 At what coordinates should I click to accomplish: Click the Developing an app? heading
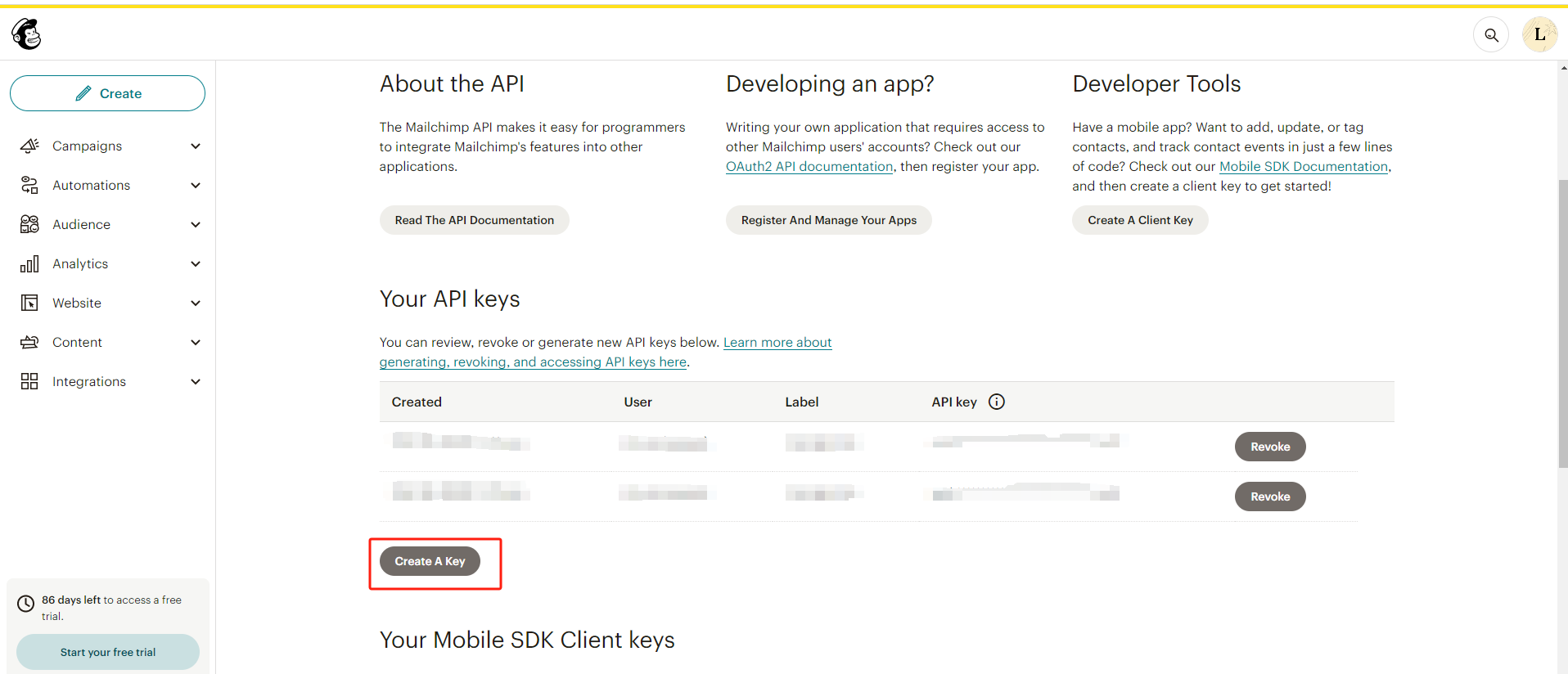click(x=830, y=84)
